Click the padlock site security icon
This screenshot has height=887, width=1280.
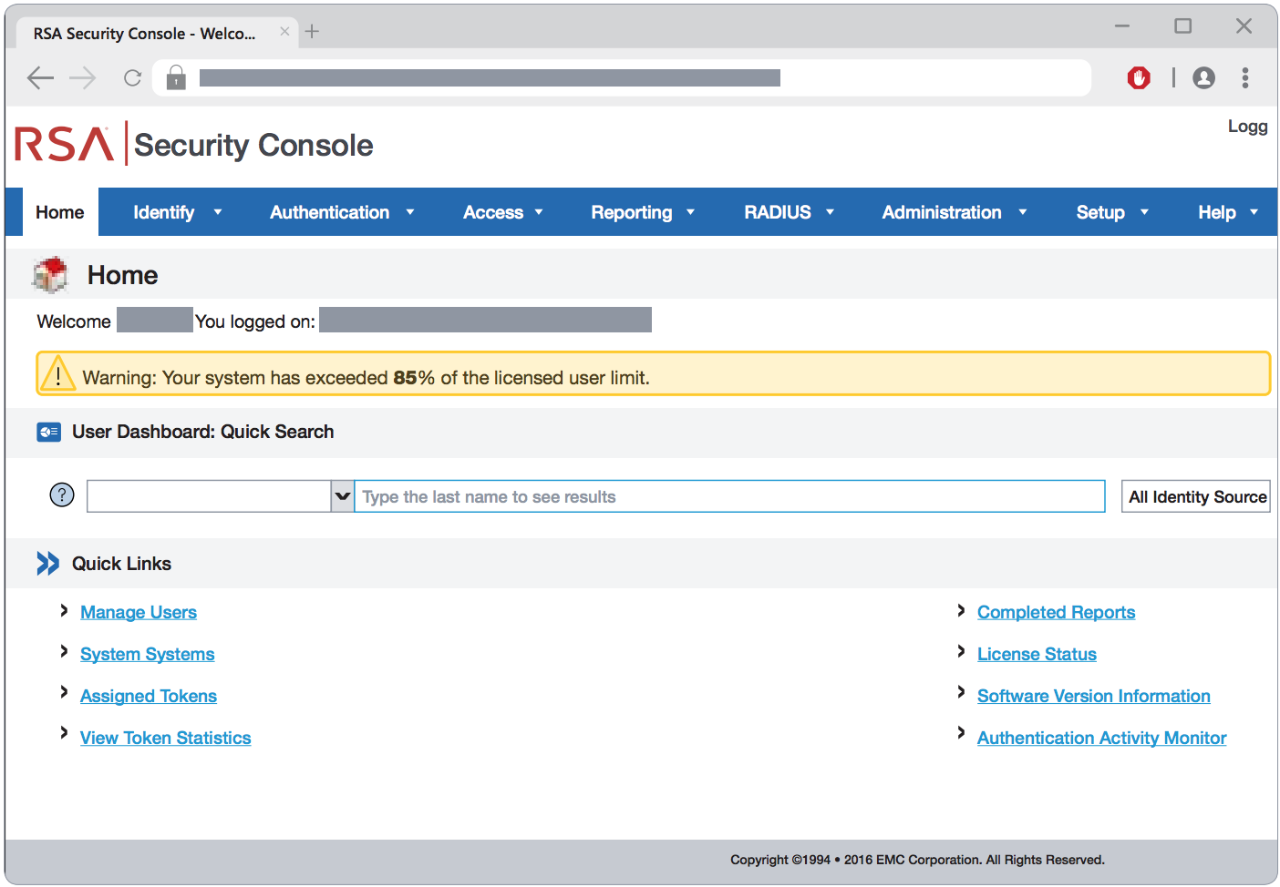pyautogui.click(x=176, y=78)
